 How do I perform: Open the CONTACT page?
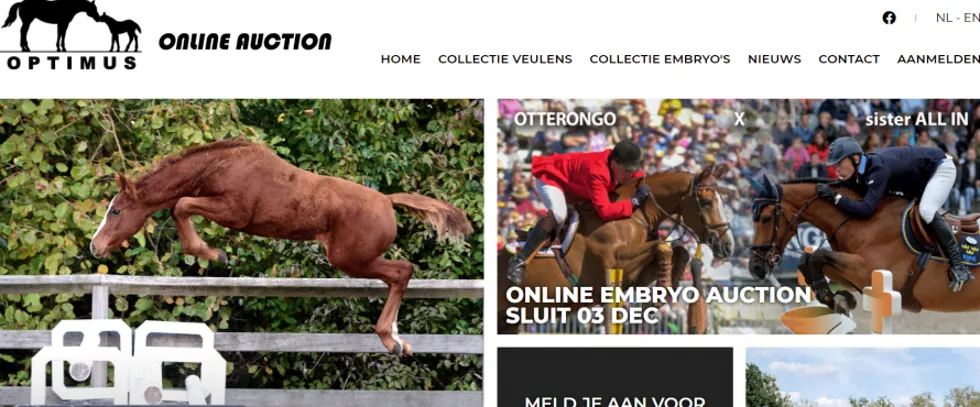pyautogui.click(x=849, y=59)
